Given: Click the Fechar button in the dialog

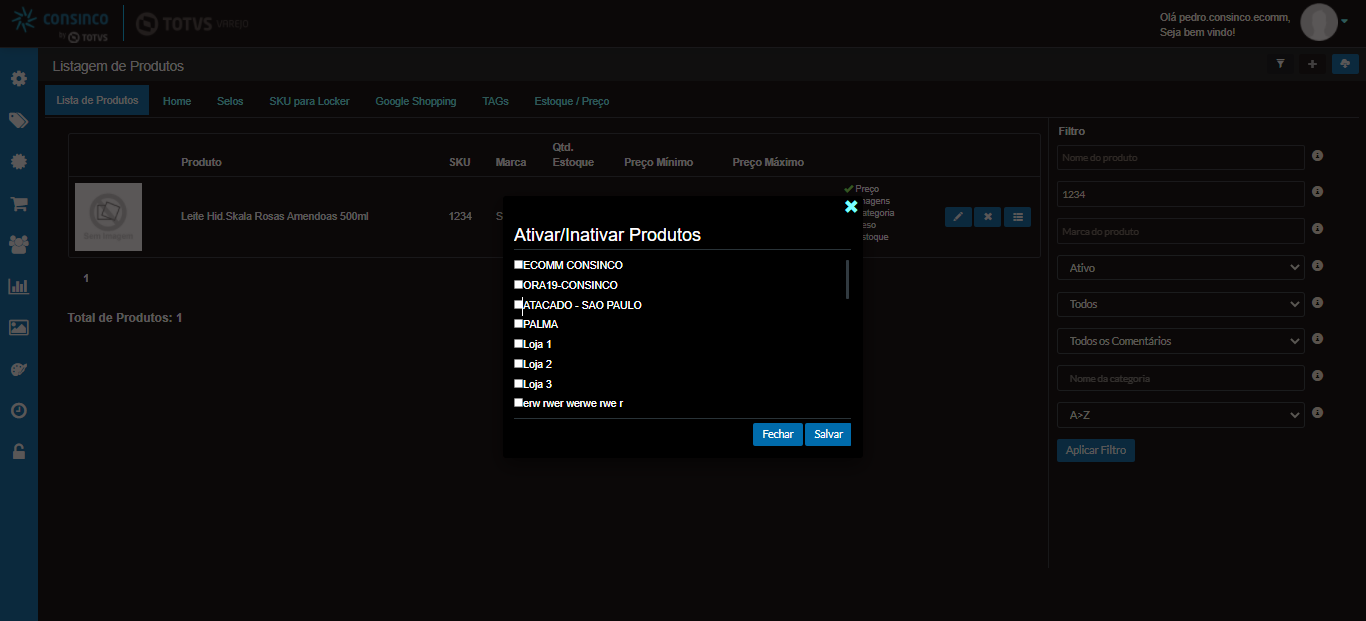Looking at the screenshot, I should pos(778,434).
